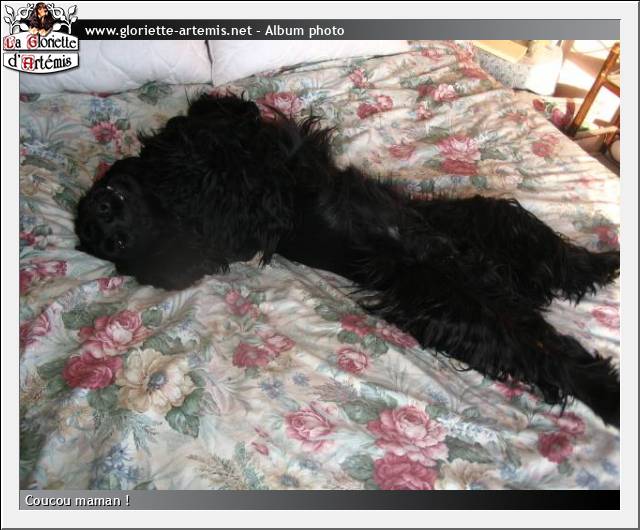640x530 pixels.
Task: Click the white object beside the chair
Action: [545, 70]
